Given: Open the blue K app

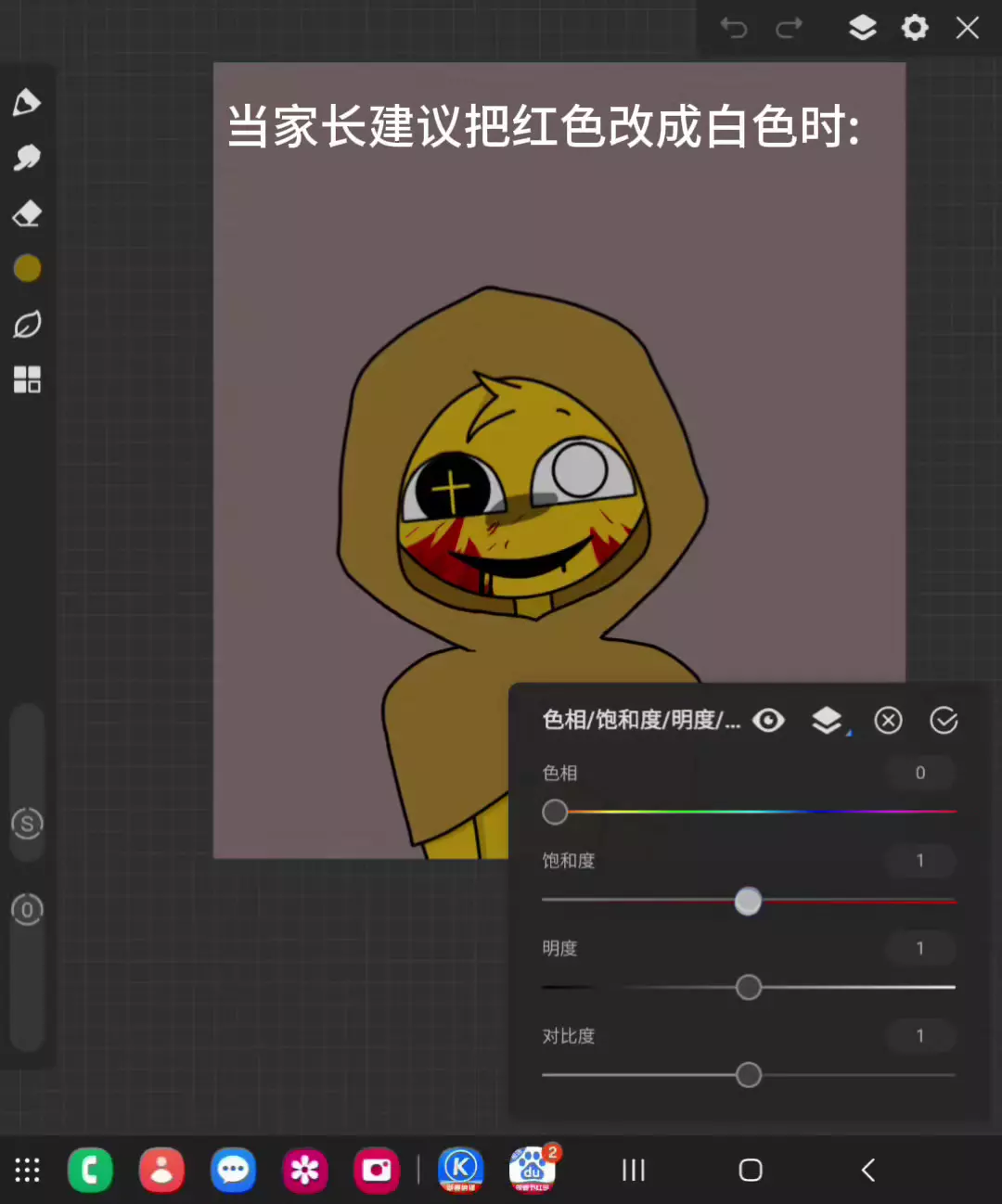Looking at the screenshot, I should coord(461,1170).
